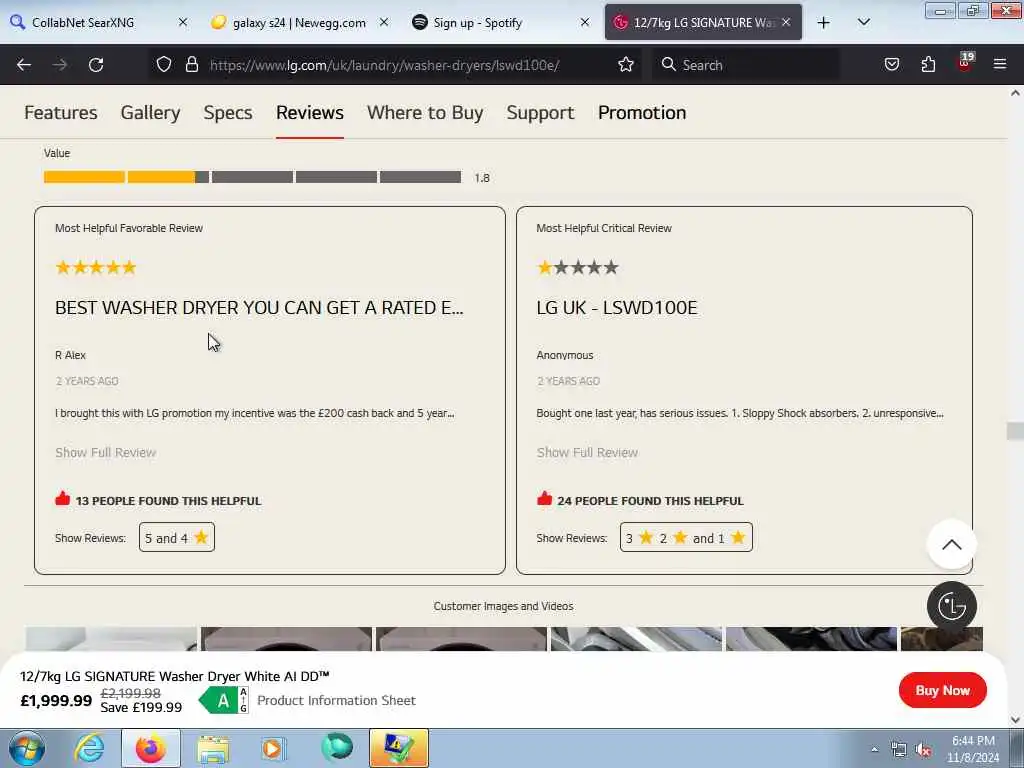
Task: Launch Internet Explorer from taskbar
Action: coord(88,748)
